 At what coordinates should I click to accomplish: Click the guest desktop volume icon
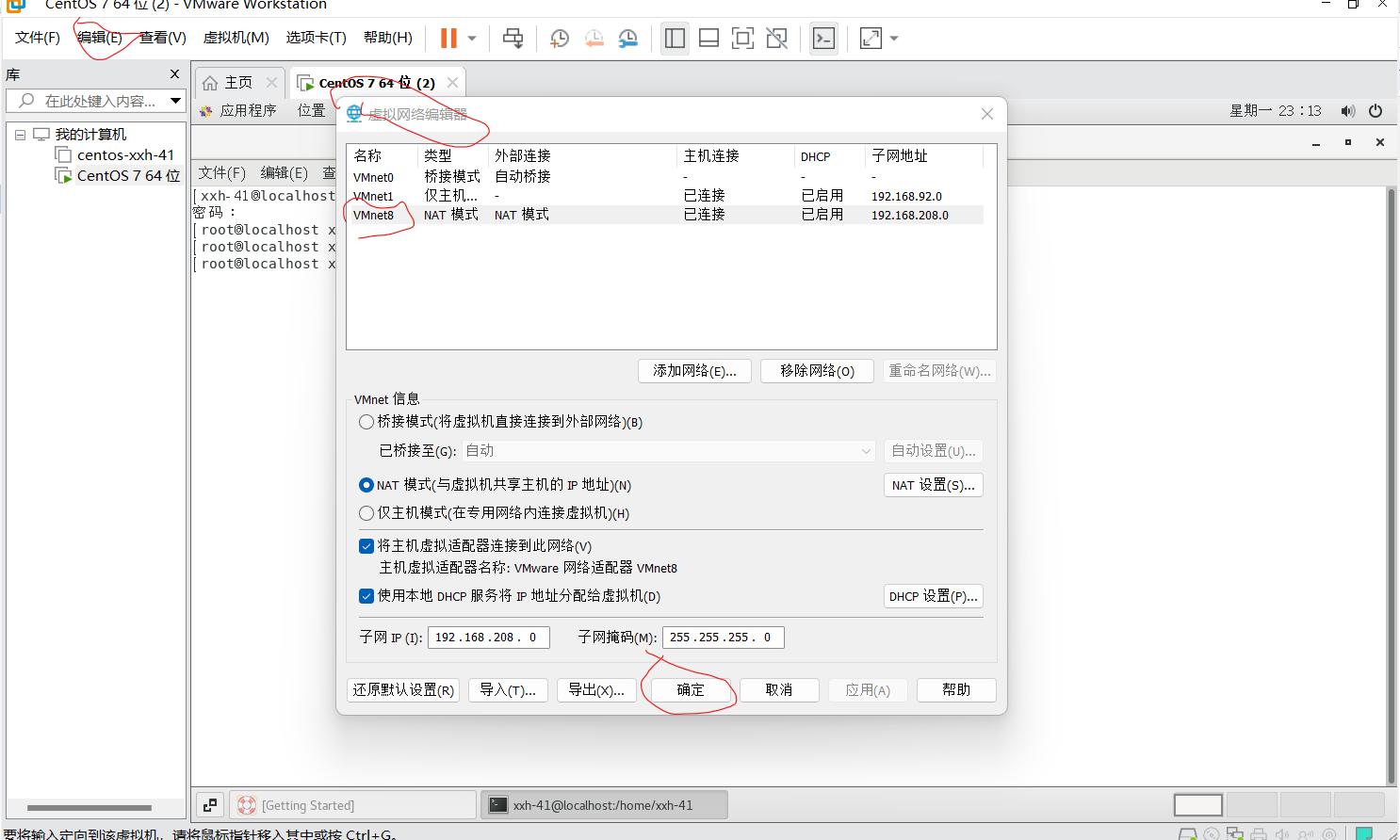(1348, 111)
